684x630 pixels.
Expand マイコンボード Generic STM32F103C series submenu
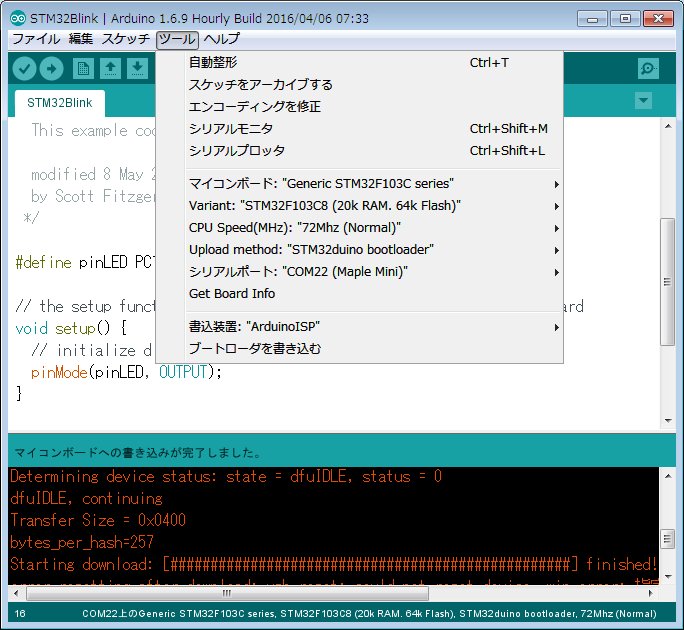(360, 184)
